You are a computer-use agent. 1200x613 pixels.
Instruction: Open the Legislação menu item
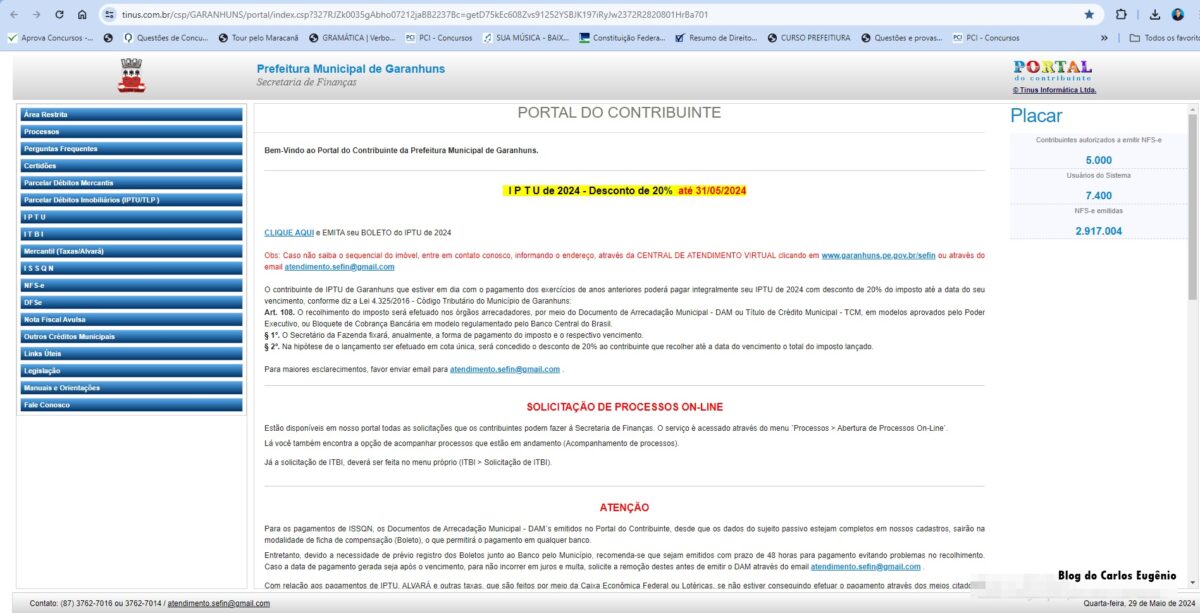pyautogui.click(x=132, y=370)
